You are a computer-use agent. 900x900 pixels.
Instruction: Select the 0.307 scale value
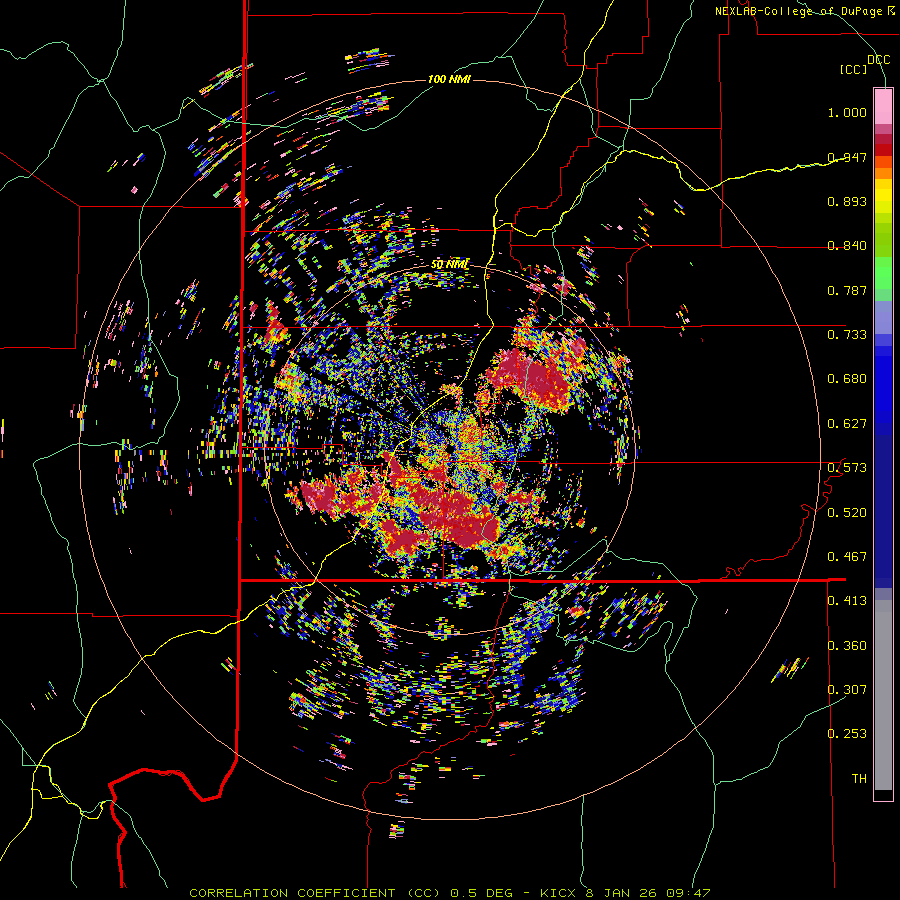pos(847,689)
